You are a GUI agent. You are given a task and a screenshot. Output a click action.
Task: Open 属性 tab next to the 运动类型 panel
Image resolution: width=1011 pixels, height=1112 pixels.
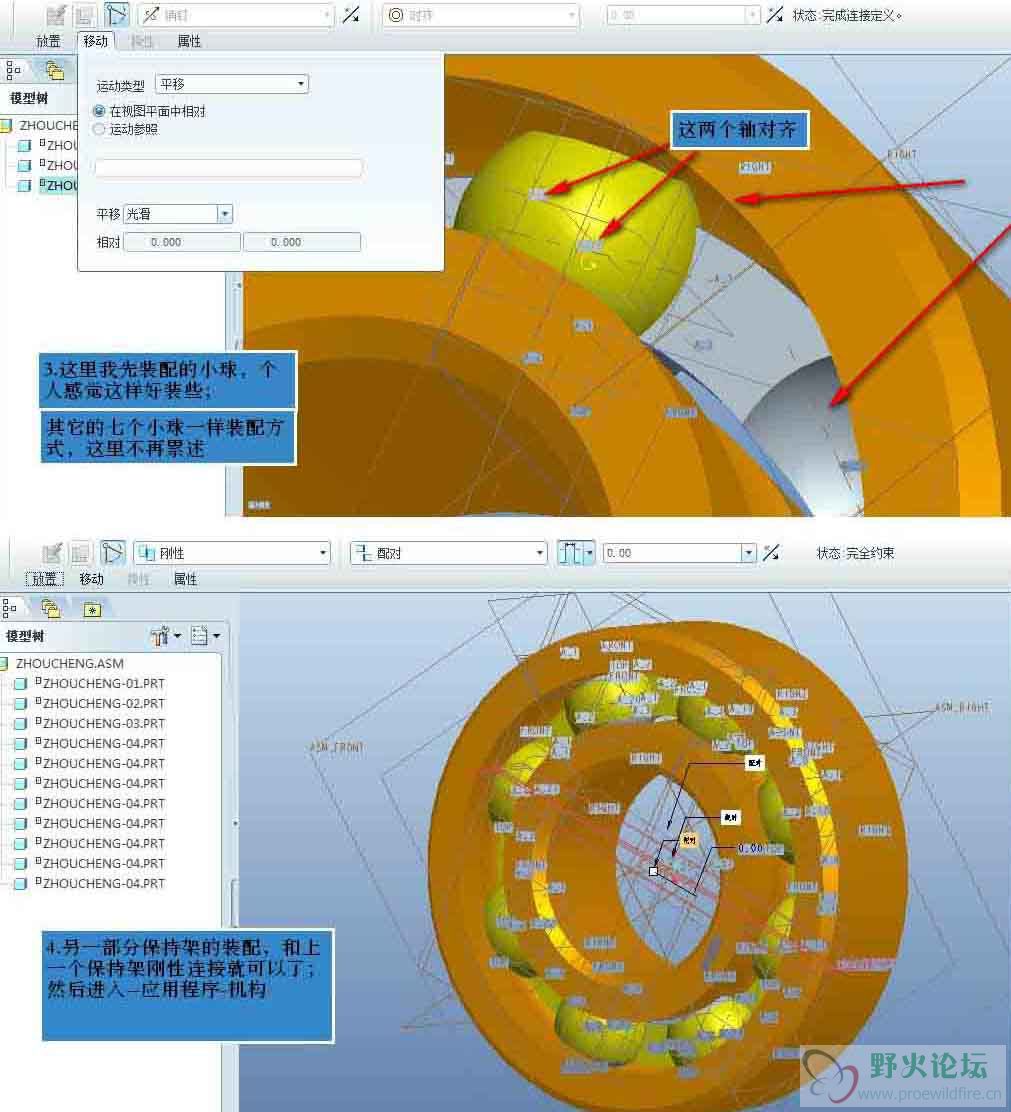pos(189,41)
